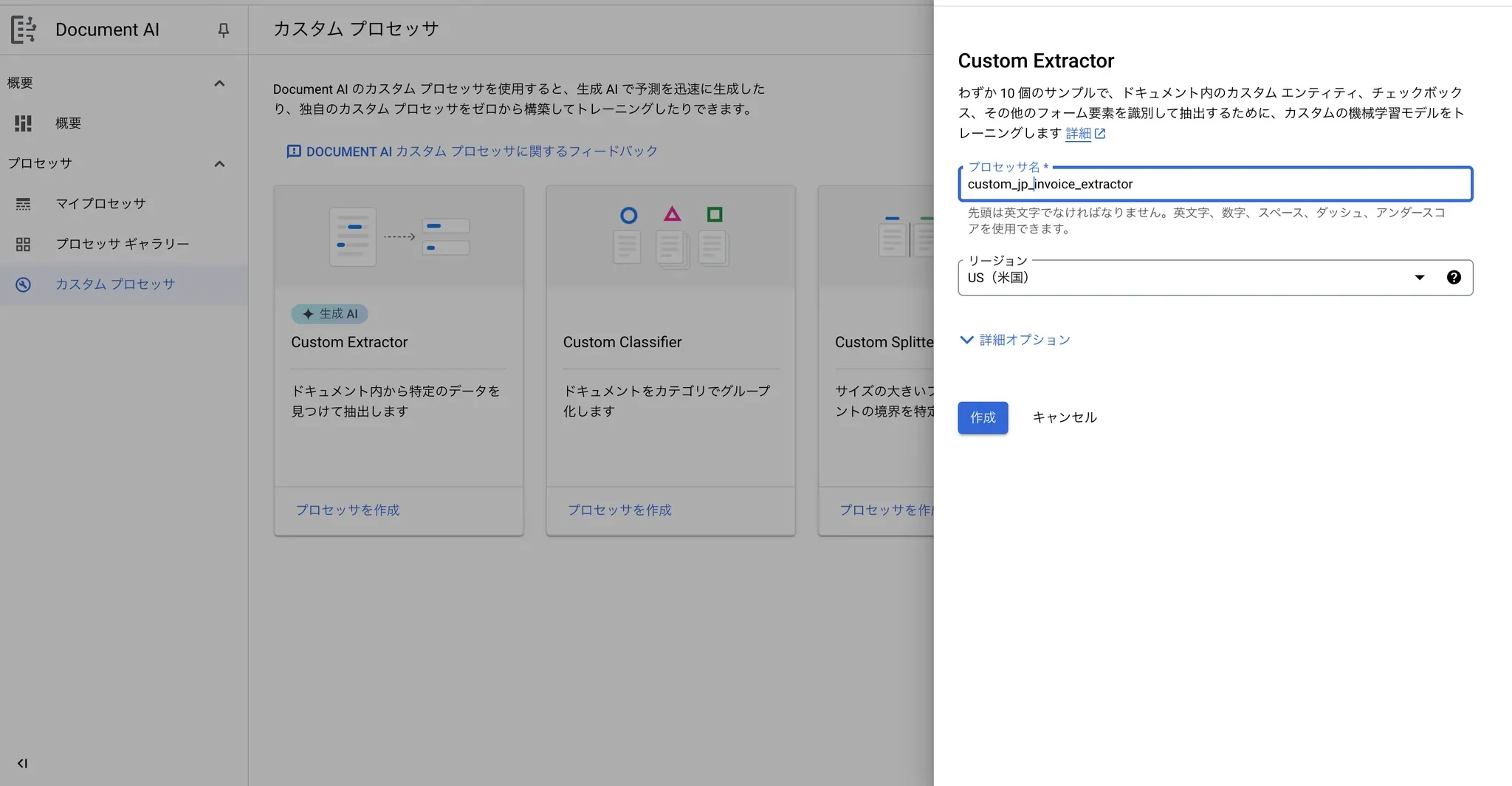The height and width of the screenshot is (786, 1512).
Task: Click プロセッサを作成 under Custom Classifier
Action: [x=619, y=510]
